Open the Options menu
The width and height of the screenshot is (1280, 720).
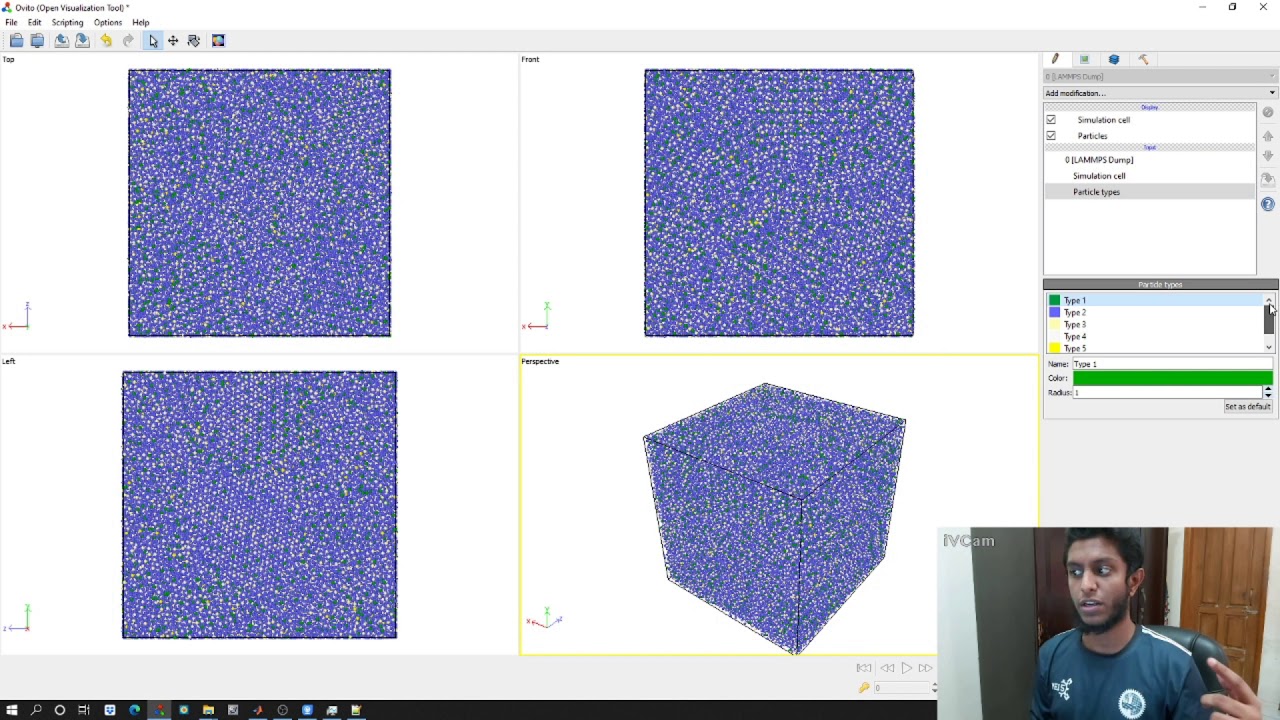107,22
